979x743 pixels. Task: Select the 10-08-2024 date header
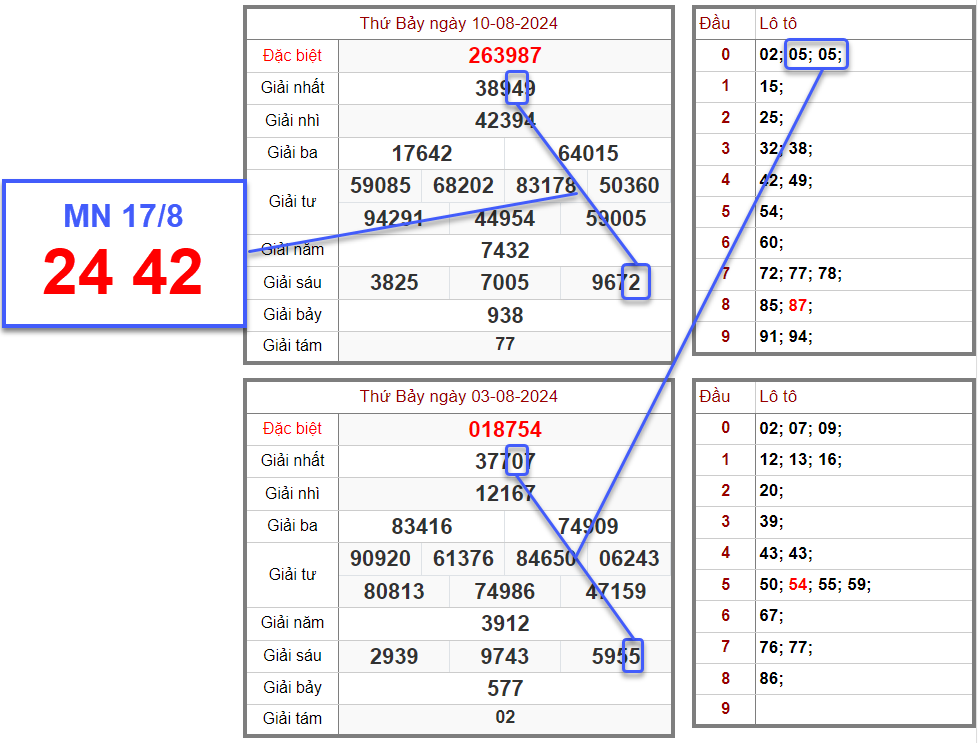coord(459,23)
